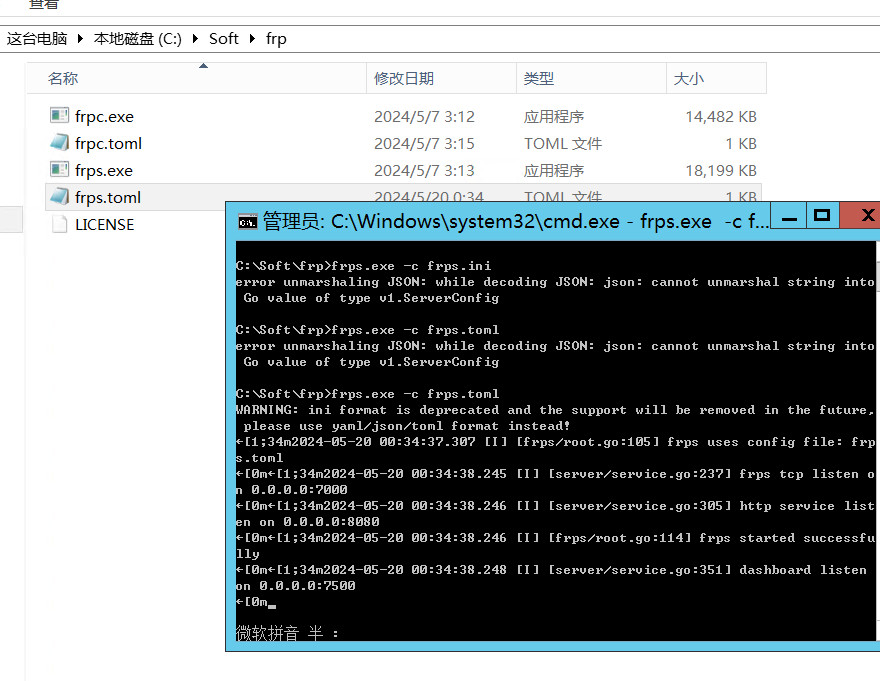Click the frpc.toml file name
Screen dimensions: 880x681
click(x=108, y=143)
